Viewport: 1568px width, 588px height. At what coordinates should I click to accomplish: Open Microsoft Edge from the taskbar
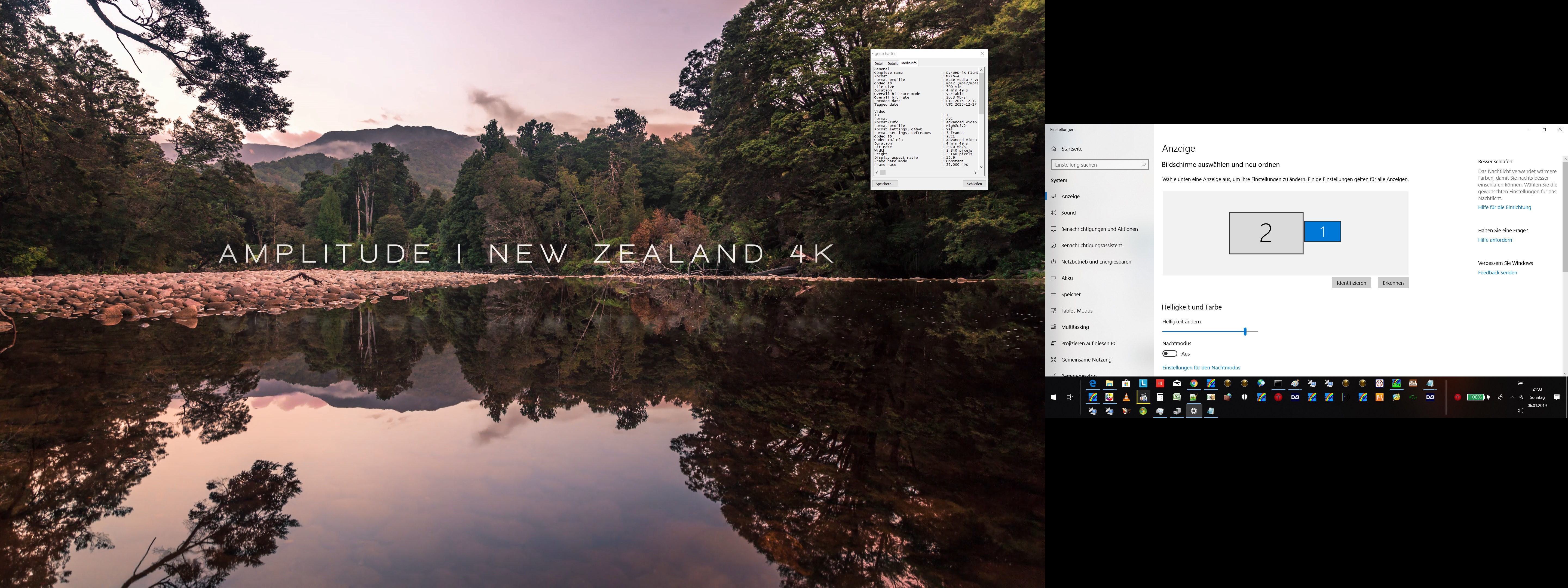click(1093, 384)
